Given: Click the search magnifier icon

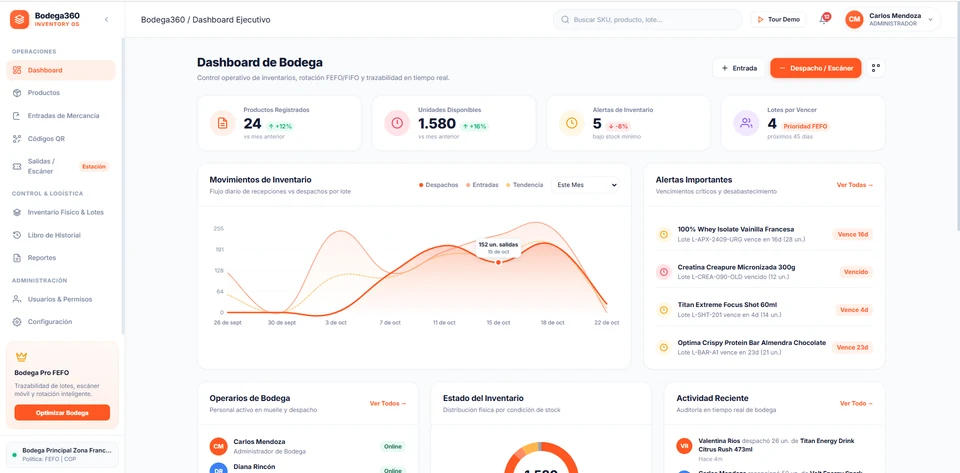Looking at the screenshot, I should click(x=565, y=20).
